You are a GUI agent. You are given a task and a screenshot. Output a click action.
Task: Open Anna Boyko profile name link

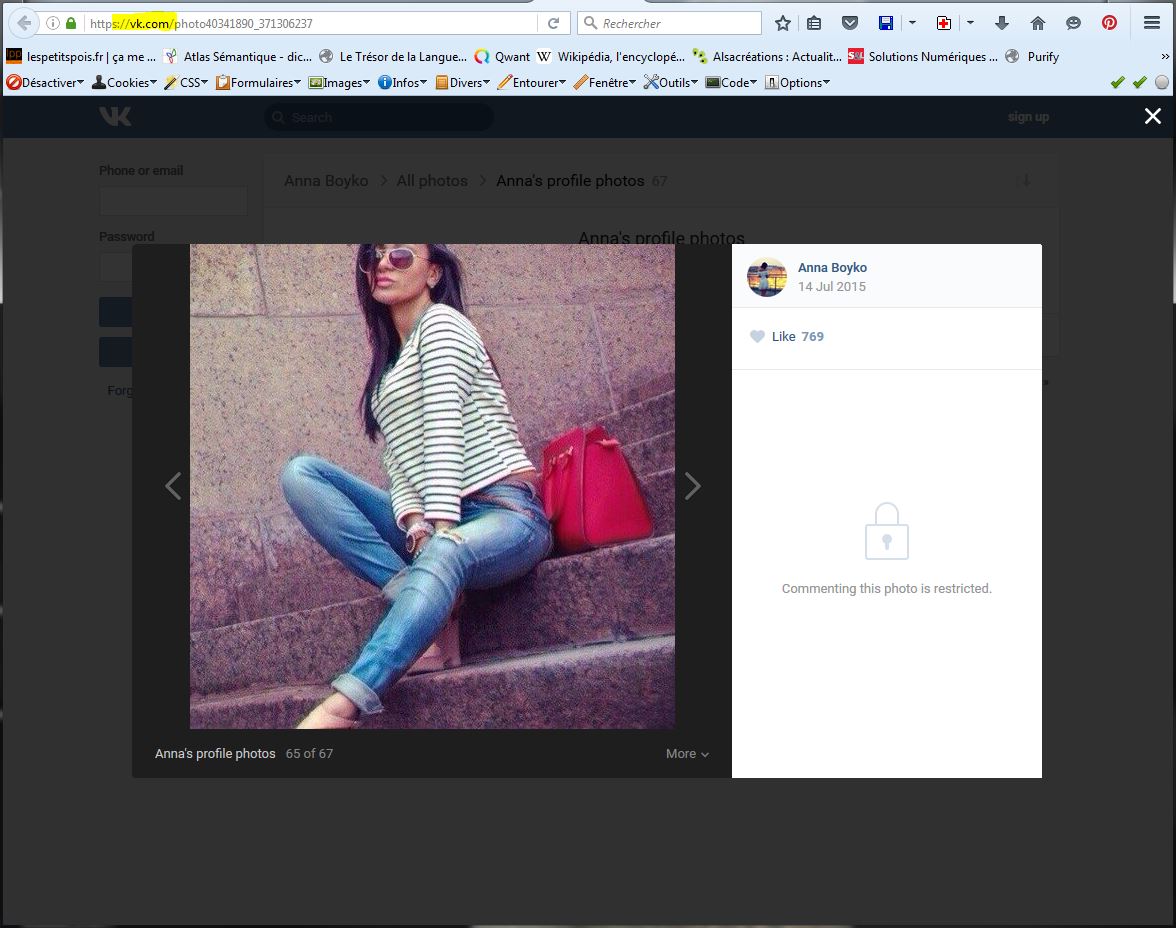point(832,268)
